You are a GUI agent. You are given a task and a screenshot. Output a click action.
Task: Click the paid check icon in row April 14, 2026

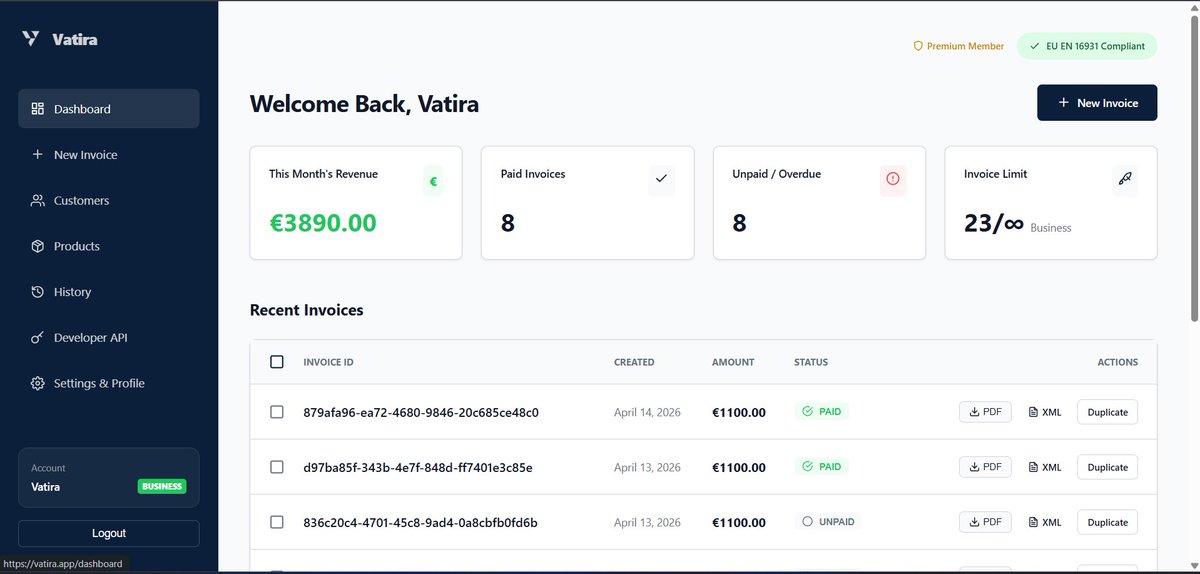click(x=808, y=411)
